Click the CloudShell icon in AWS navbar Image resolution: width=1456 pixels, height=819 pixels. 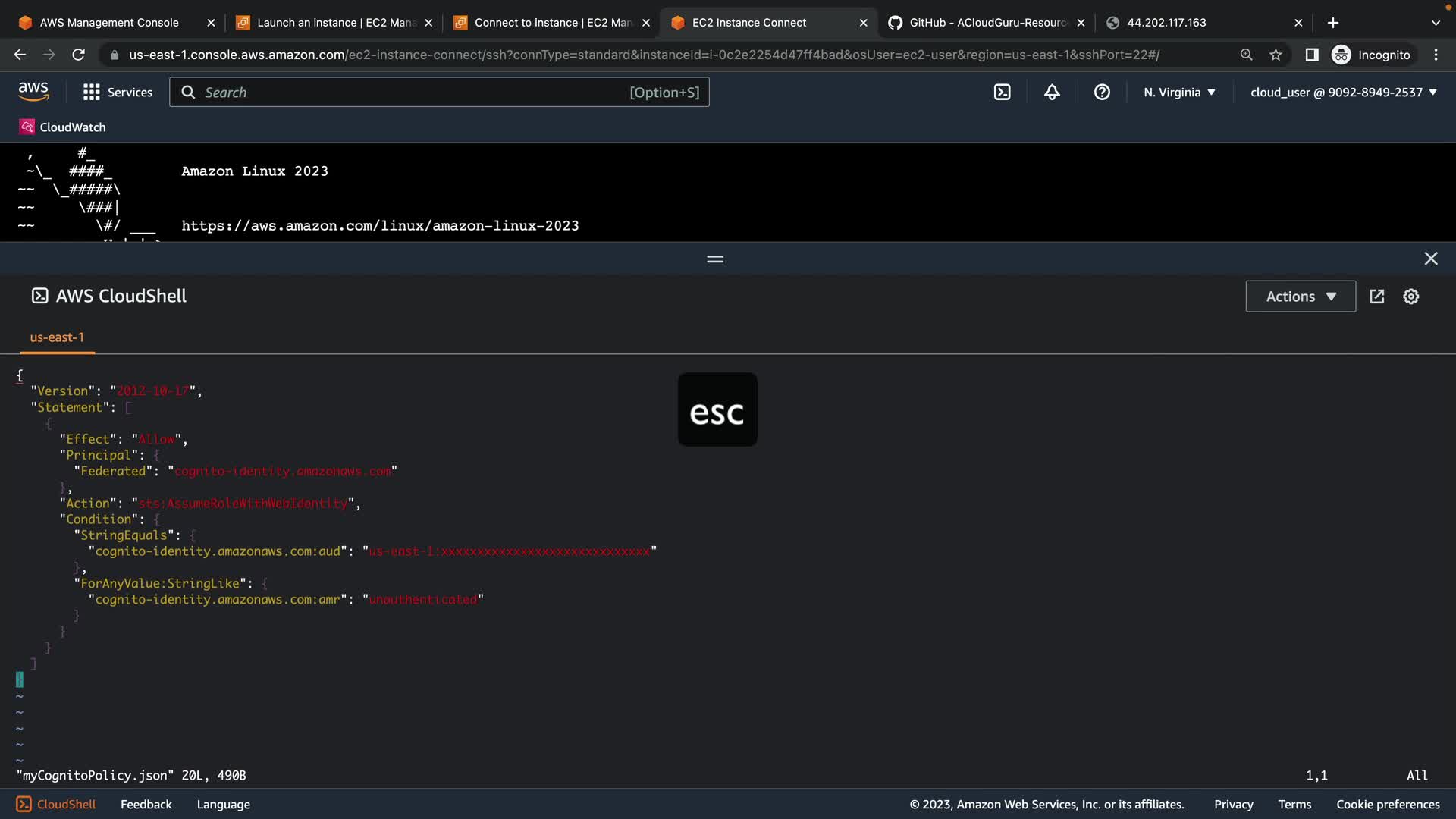tap(1002, 93)
